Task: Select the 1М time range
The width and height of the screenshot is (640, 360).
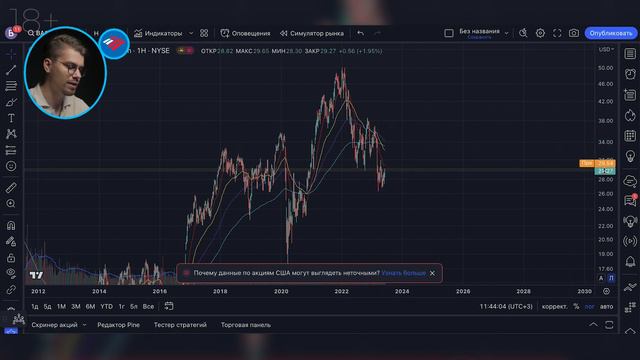Action: (x=61, y=306)
